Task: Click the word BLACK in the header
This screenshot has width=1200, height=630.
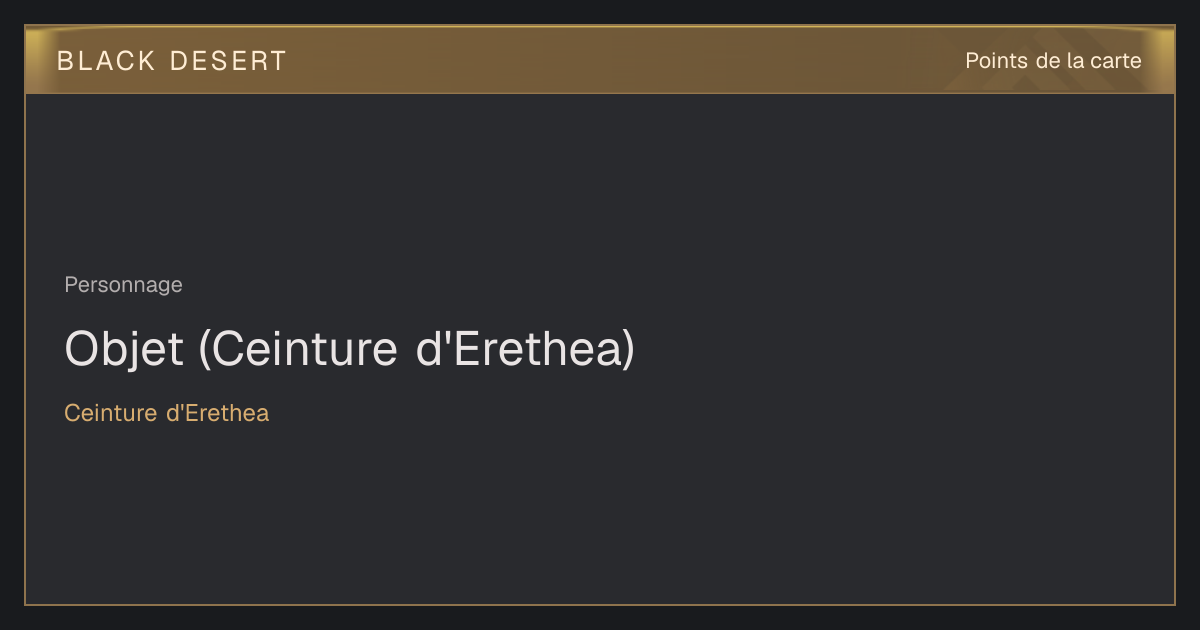Action: pos(106,61)
